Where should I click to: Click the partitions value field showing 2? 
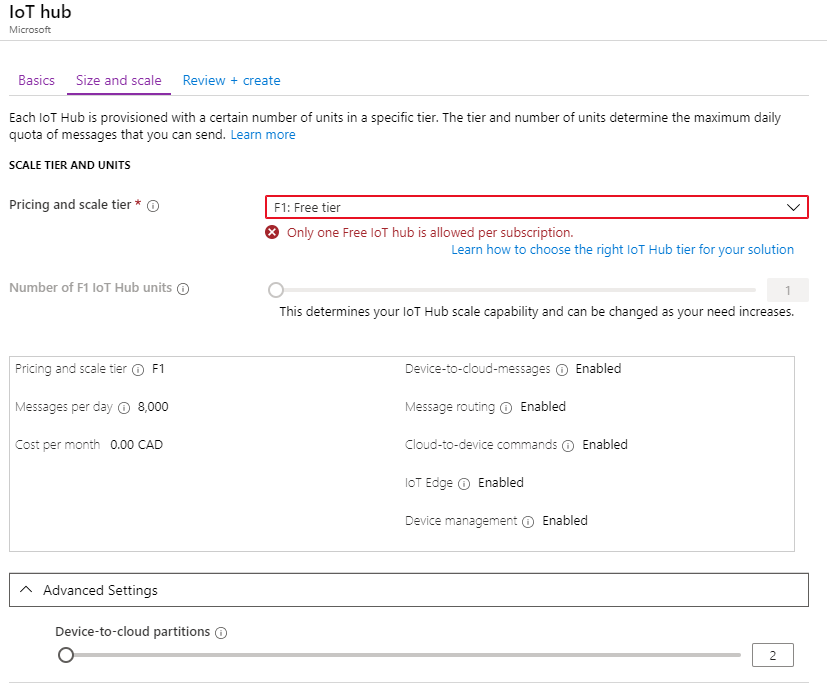click(x=773, y=655)
